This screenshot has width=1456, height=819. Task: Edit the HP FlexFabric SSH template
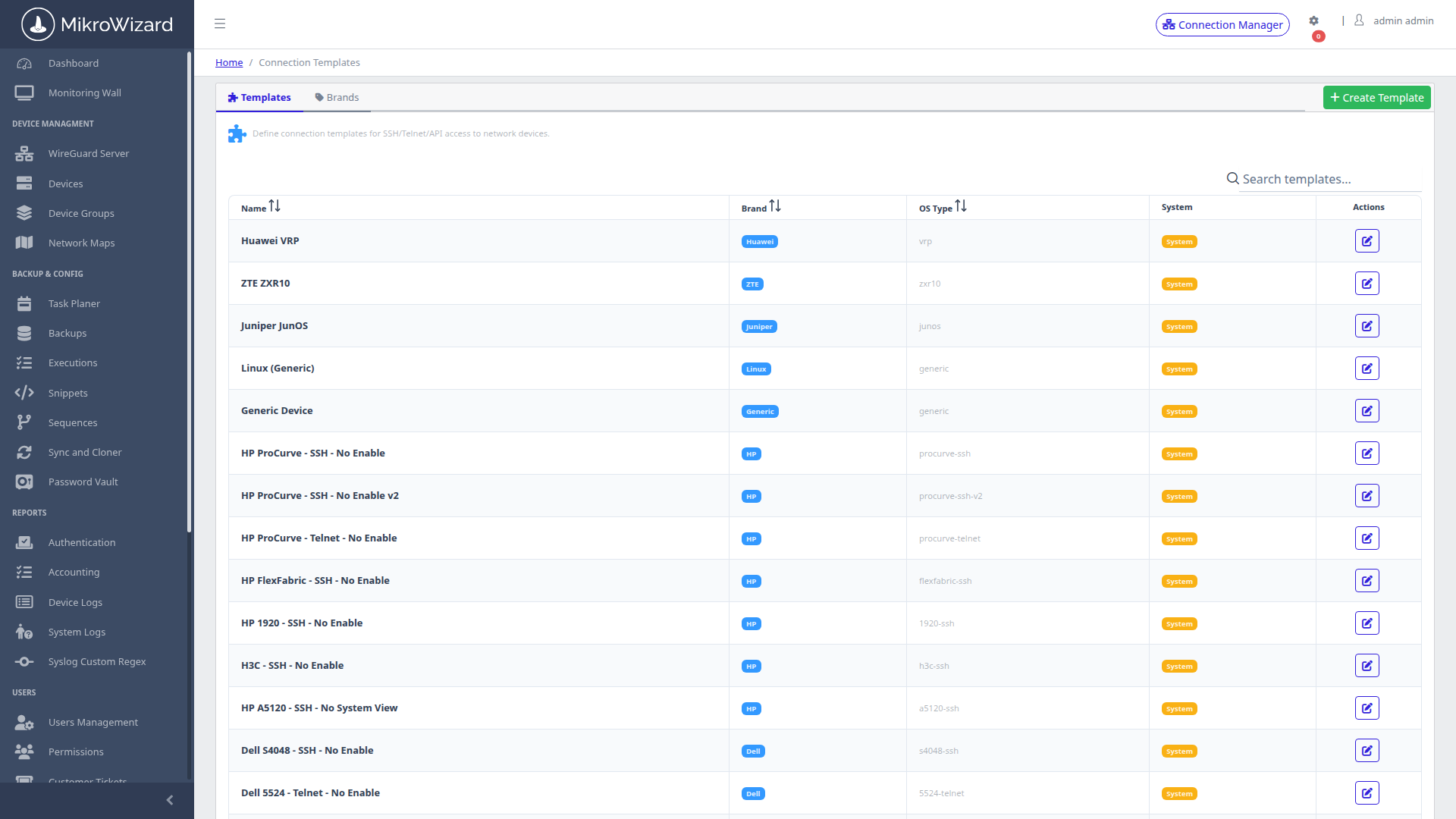(1367, 581)
